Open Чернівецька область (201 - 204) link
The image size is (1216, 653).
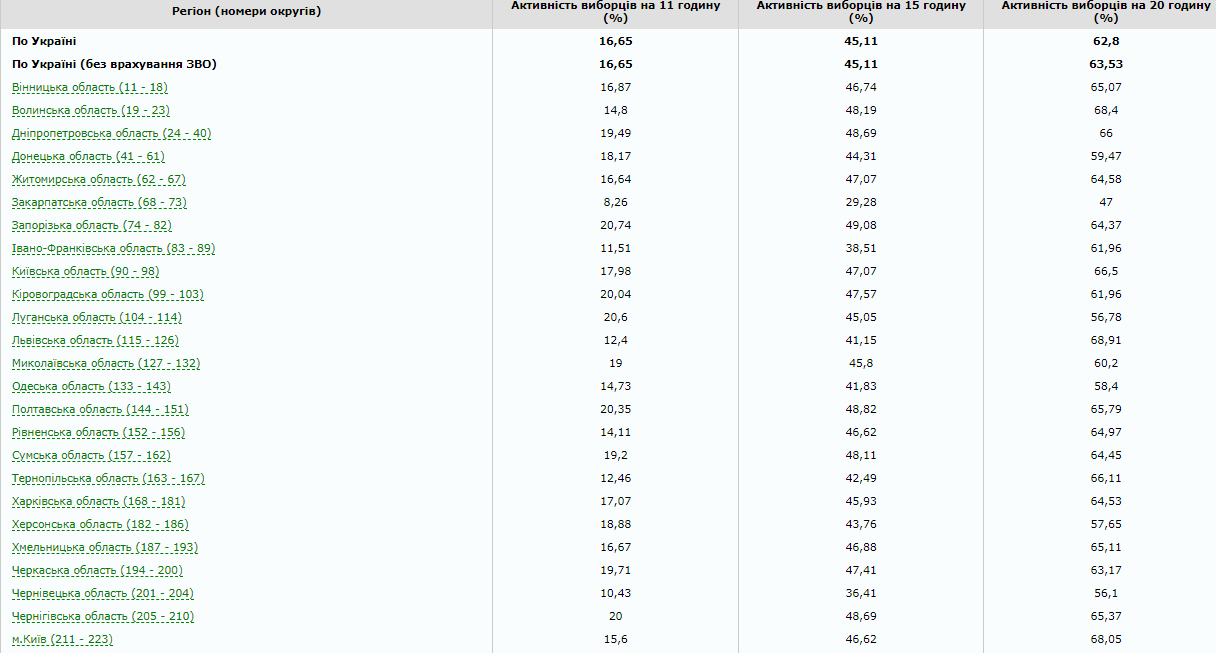point(103,593)
